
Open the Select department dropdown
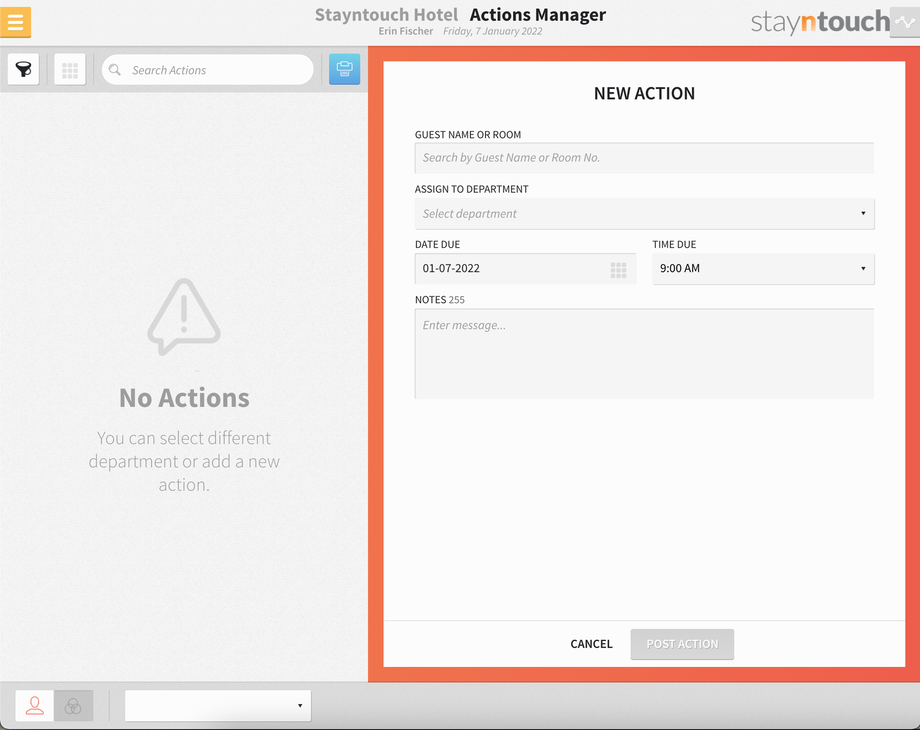coord(644,214)
